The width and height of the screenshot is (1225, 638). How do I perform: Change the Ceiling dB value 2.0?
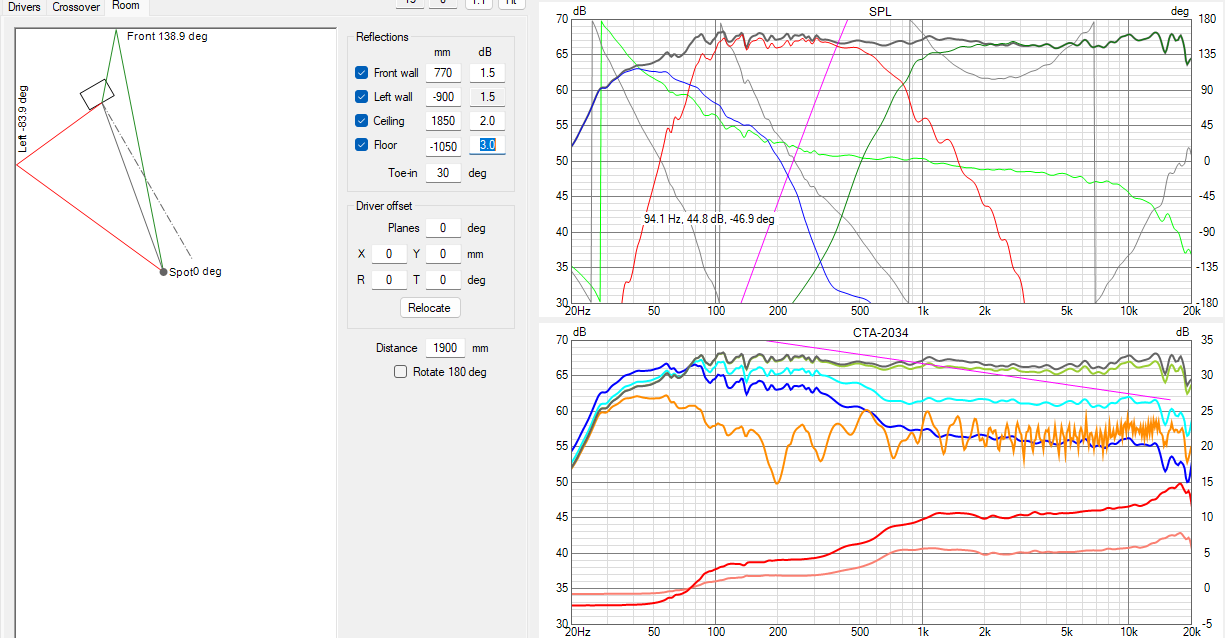point(487,121)
